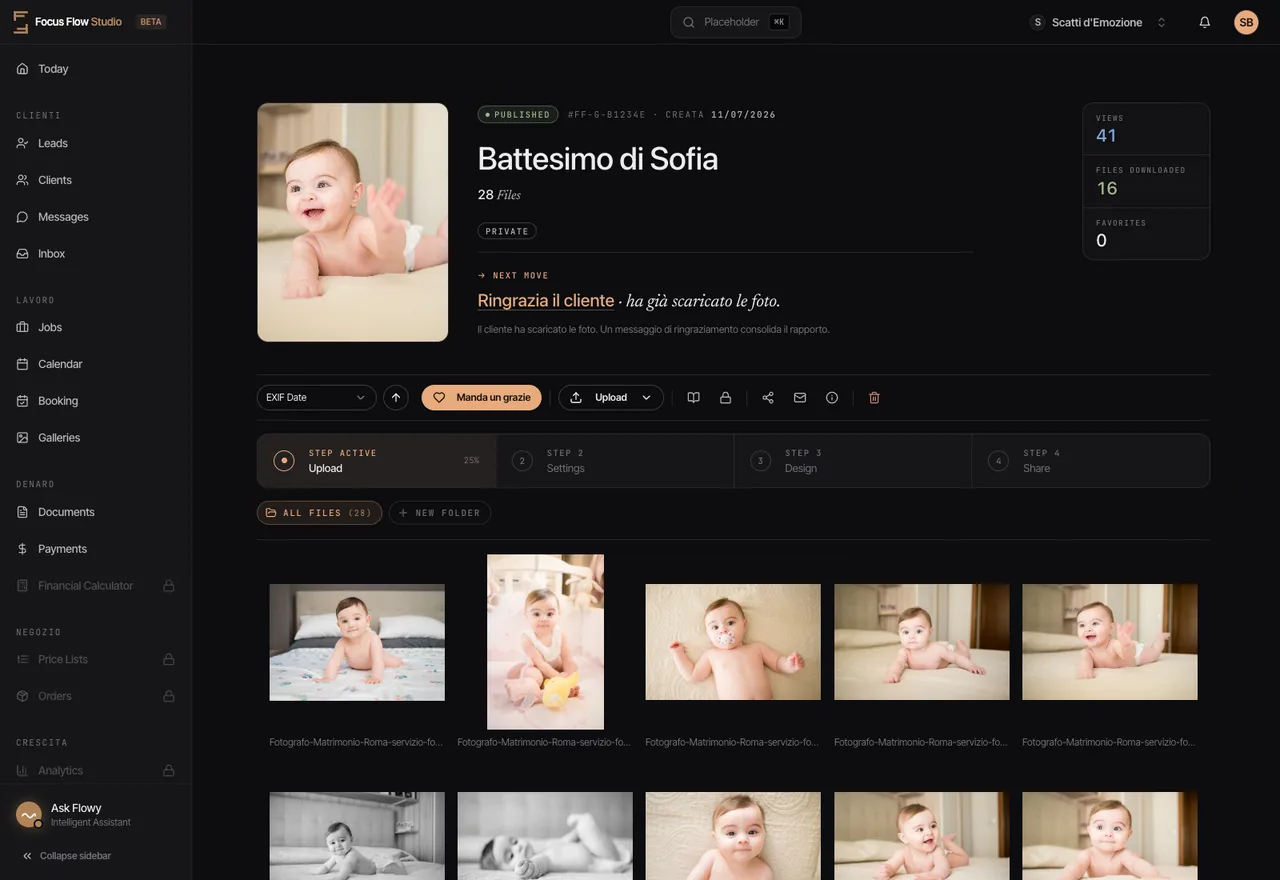Click the open book icon in toolbar
Screen dimensions: 1280x880
click(694, 397)
